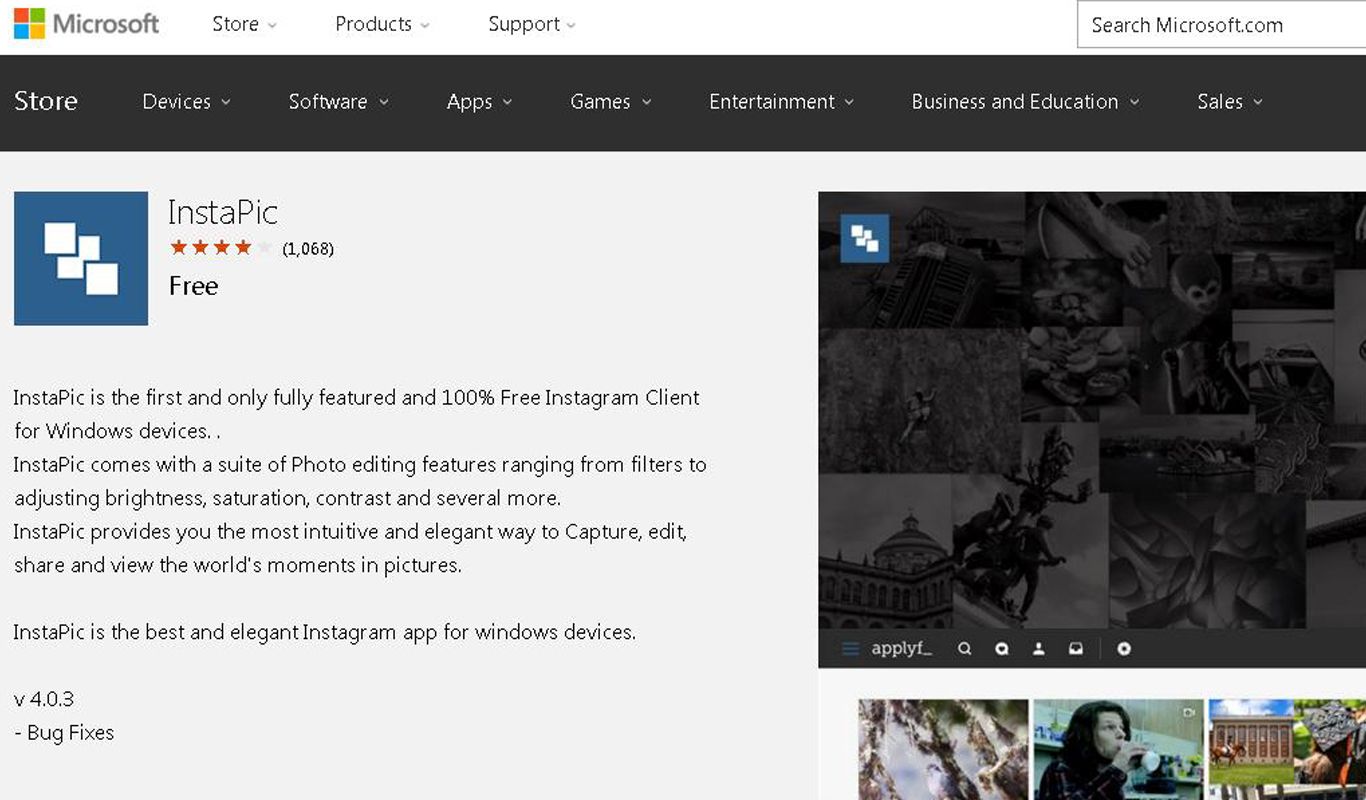This screenshot has height=800, width=1366.
Task: Open the Entertainment dropdown
Action: [x=782, y=101]
